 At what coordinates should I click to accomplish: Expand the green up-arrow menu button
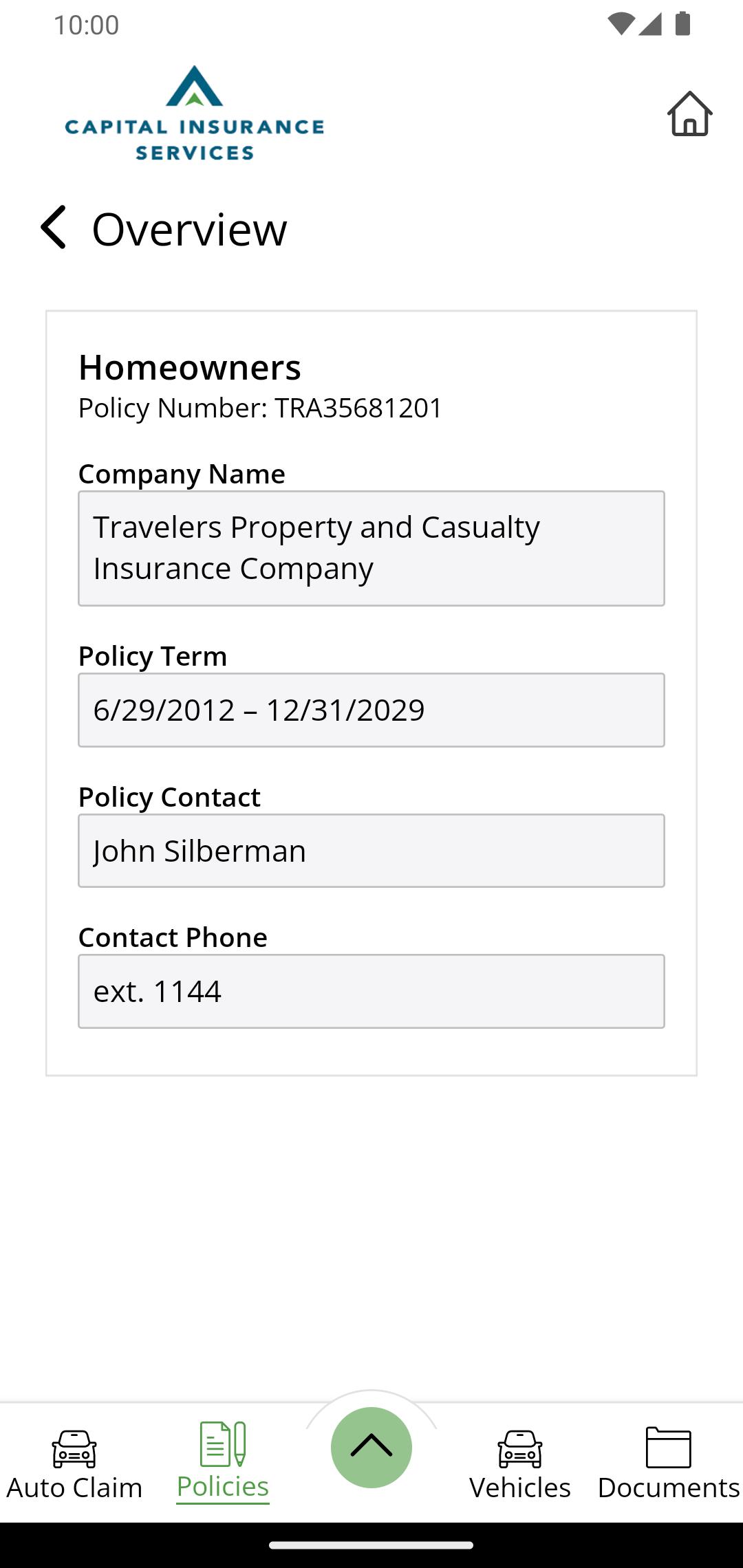371,1447
